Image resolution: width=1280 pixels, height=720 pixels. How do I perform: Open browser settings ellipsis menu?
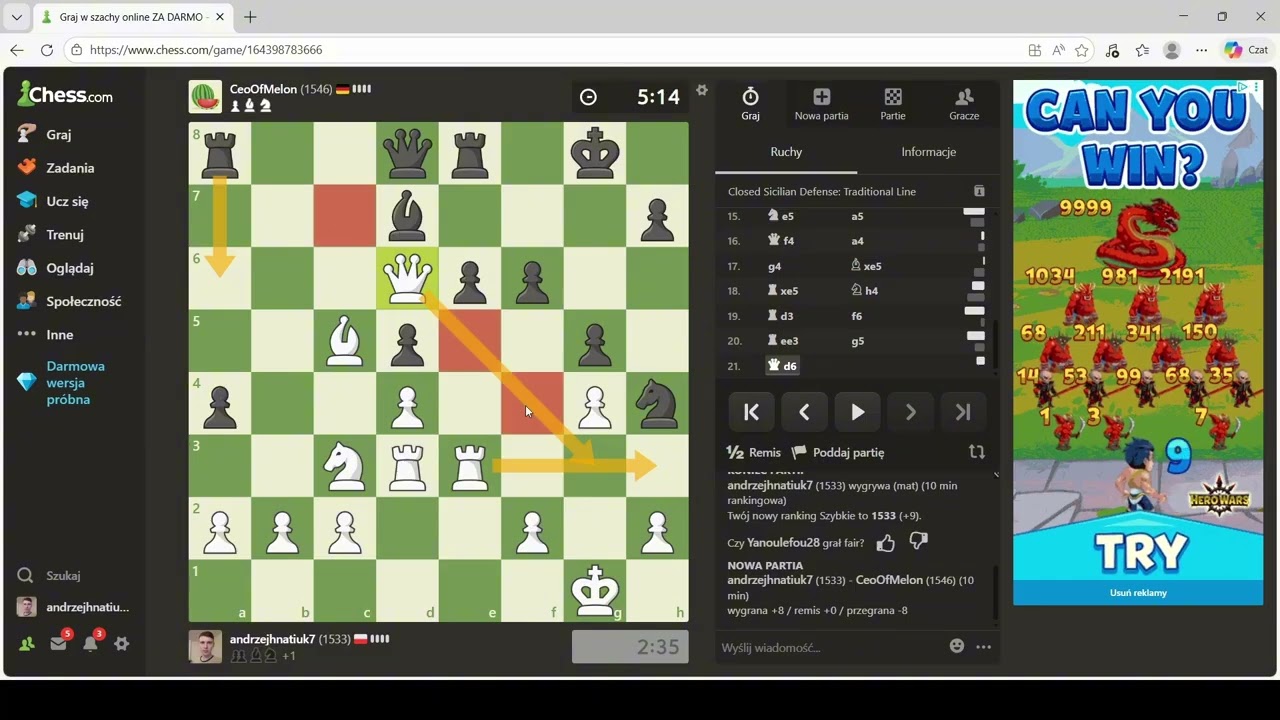[1202, 50]
